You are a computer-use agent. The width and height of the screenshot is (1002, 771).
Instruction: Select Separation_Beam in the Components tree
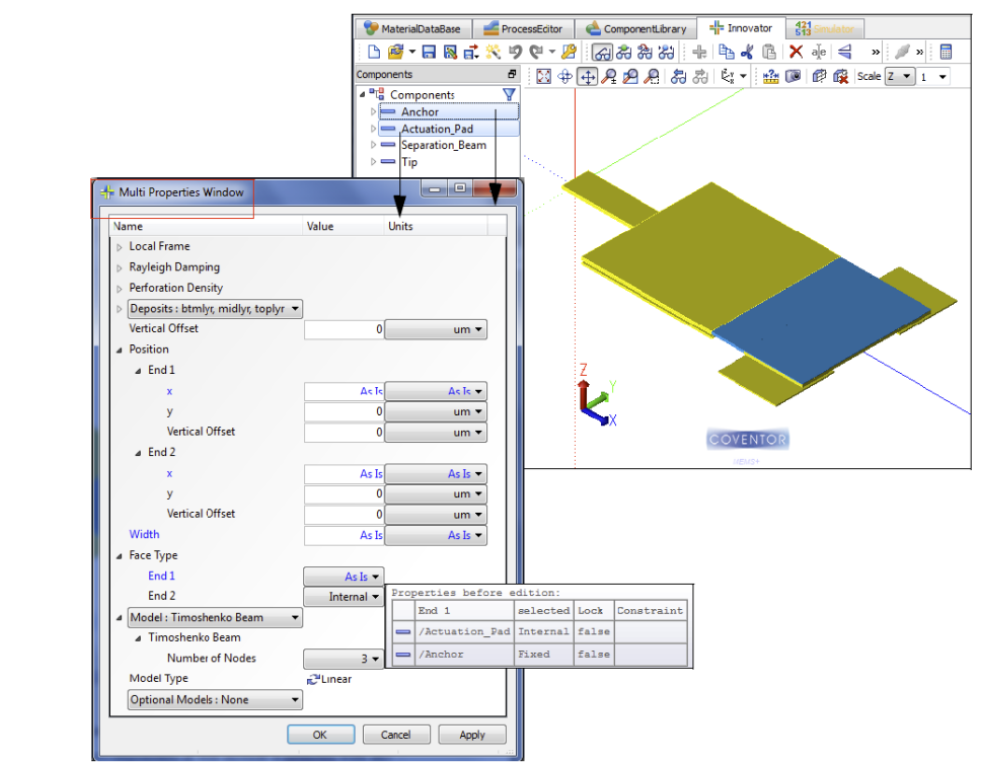coord(443,145)
